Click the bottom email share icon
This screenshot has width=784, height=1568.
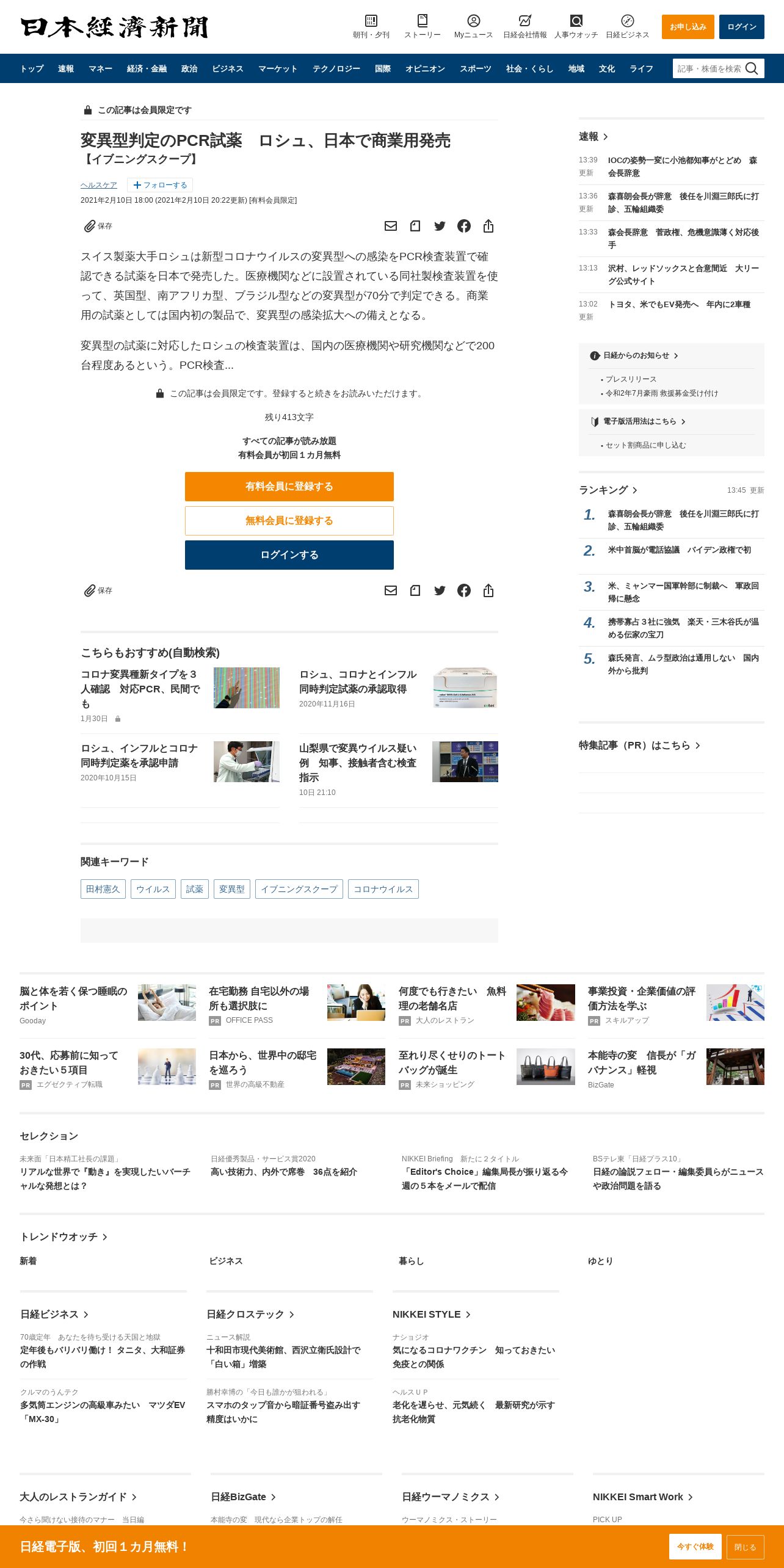tap(391, 590)
